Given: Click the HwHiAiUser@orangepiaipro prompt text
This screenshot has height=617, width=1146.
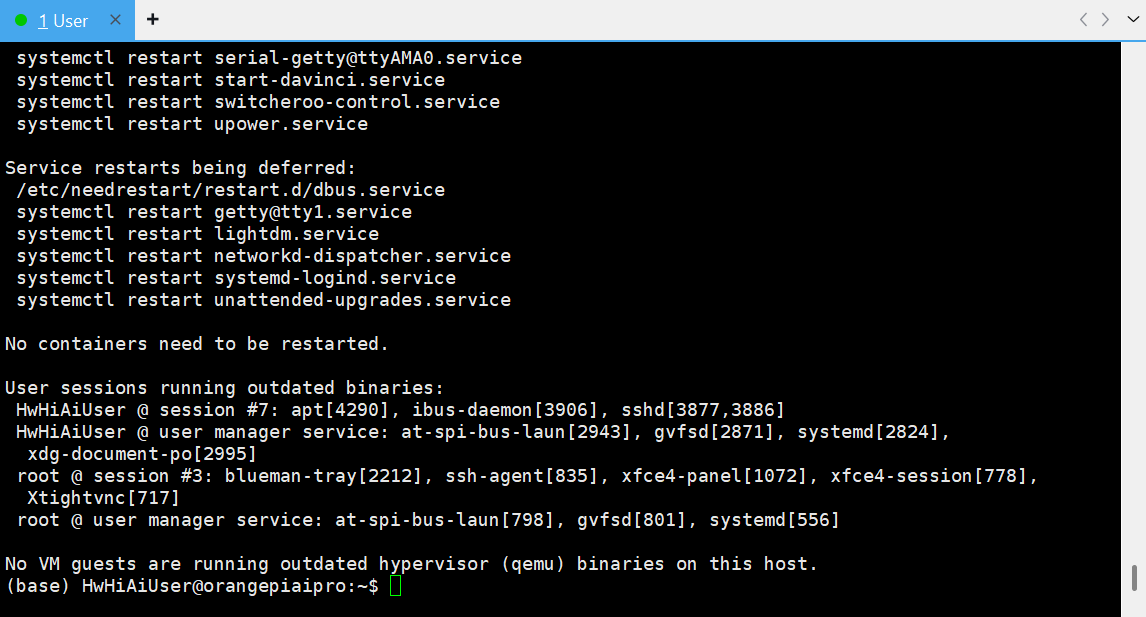Looking at the screenshot, I should pos(225,586).
